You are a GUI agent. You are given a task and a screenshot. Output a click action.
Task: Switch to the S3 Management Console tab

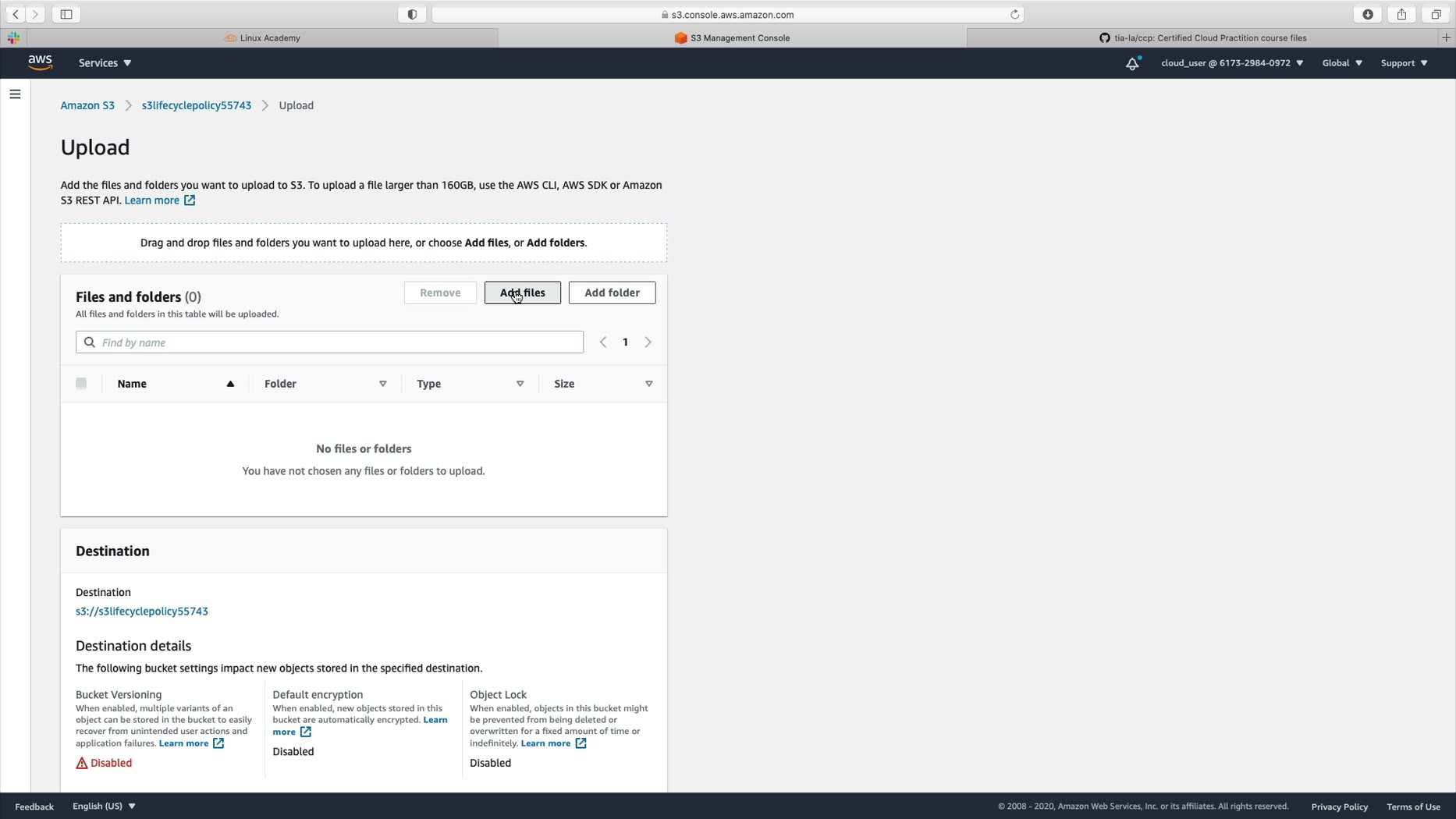pyautogui.click(x=732, y=37)
